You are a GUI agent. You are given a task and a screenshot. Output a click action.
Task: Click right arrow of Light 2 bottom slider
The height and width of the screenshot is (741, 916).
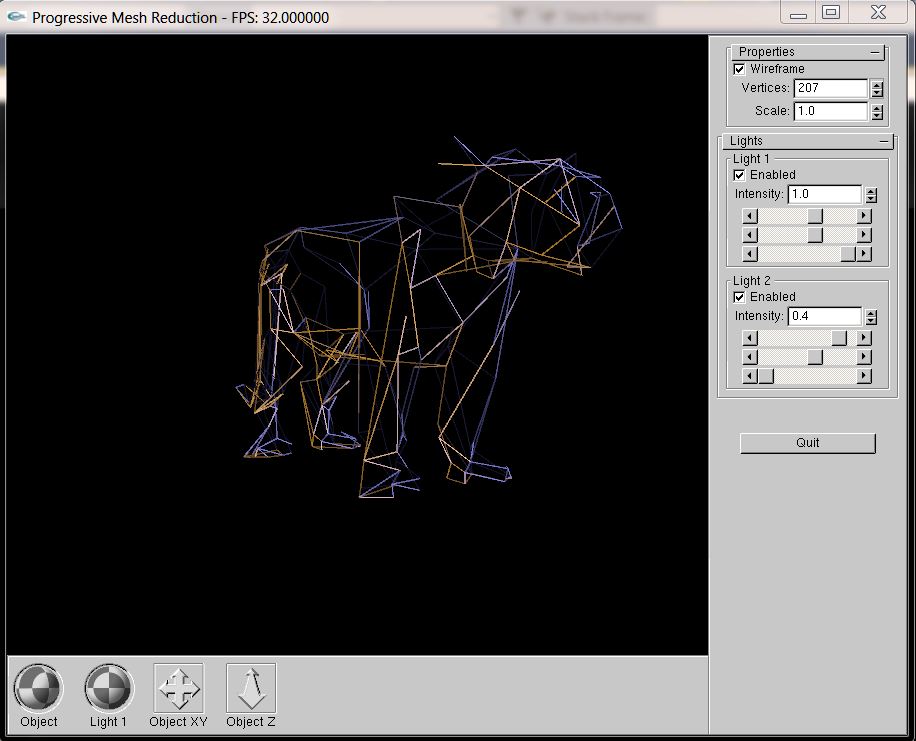tap(864, 376)
